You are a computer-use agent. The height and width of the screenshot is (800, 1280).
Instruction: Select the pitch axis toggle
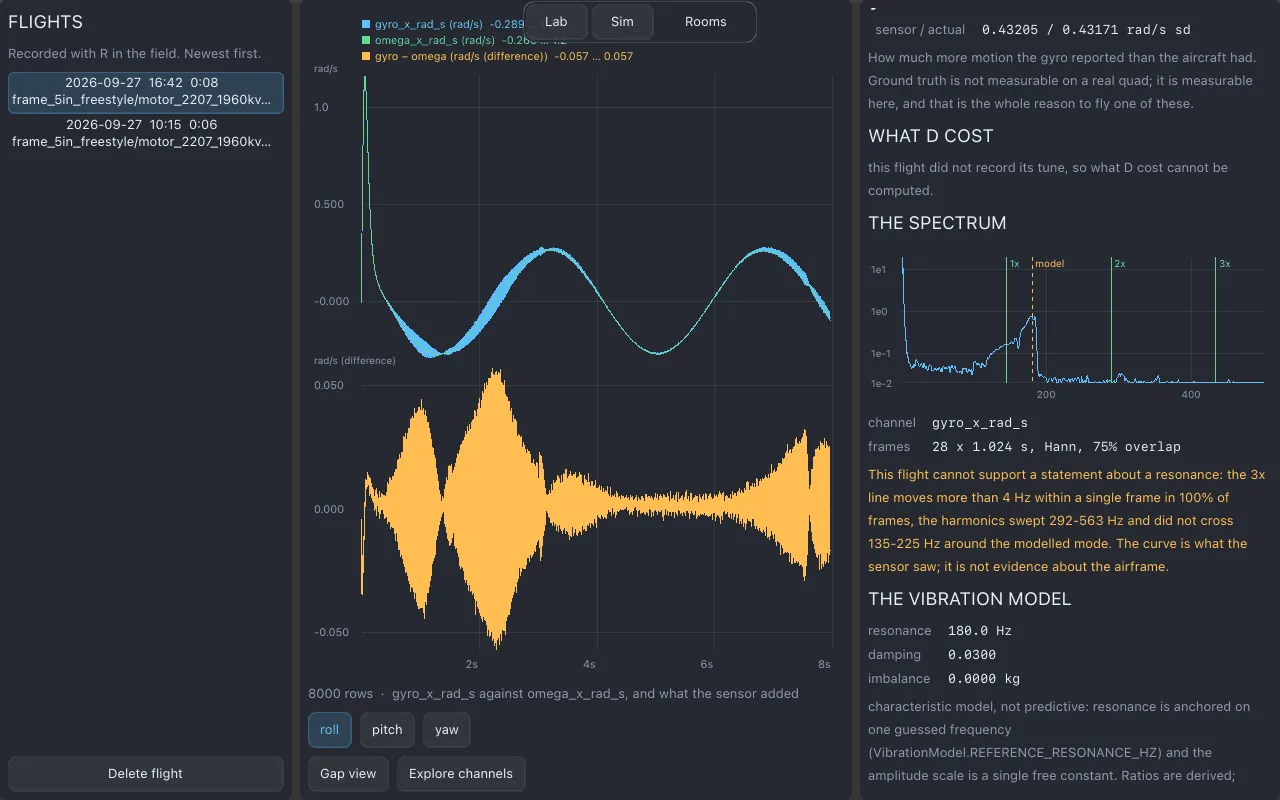click(x=387, y=730)
